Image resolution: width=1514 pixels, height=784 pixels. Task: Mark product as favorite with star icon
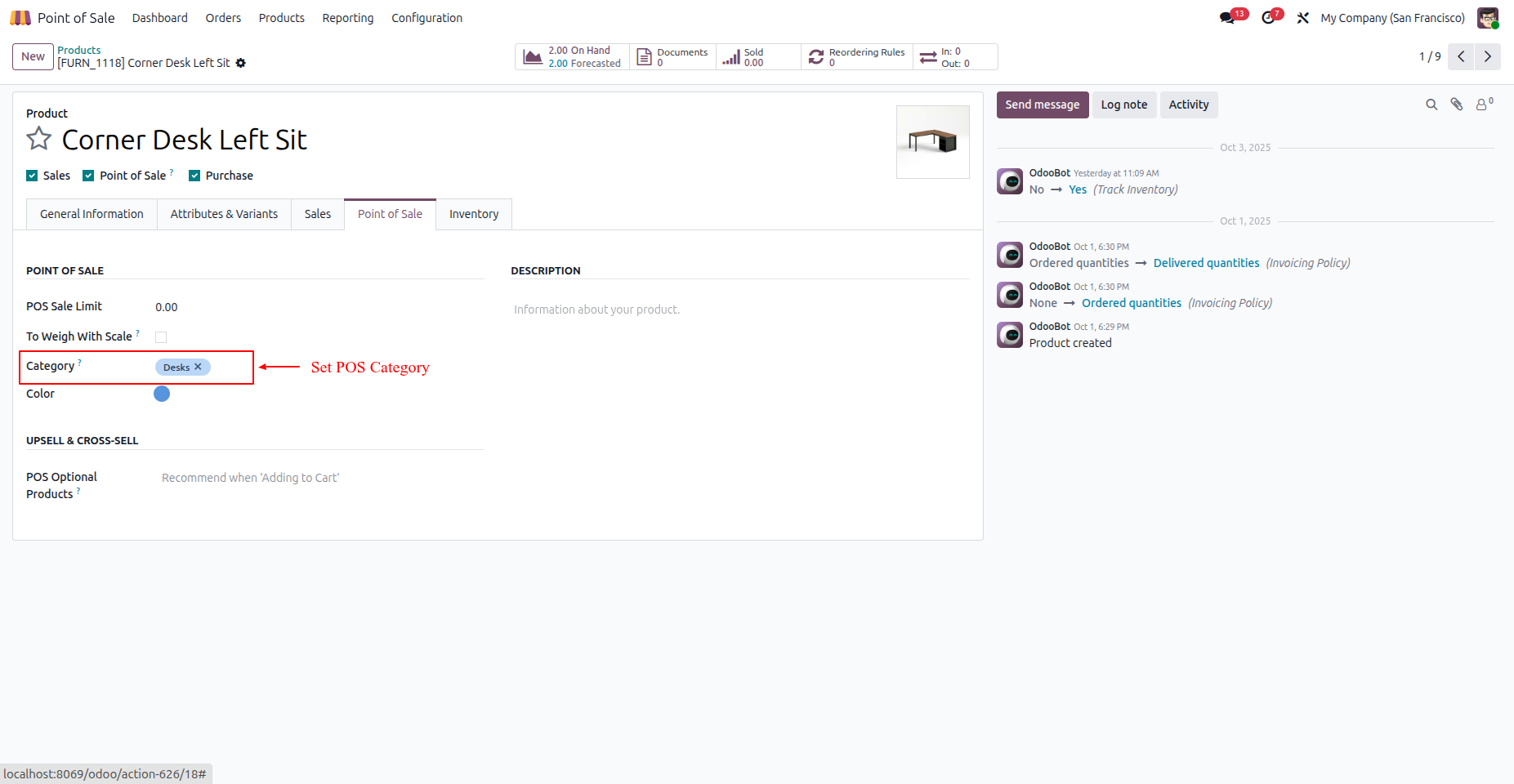tap(38, 139)
